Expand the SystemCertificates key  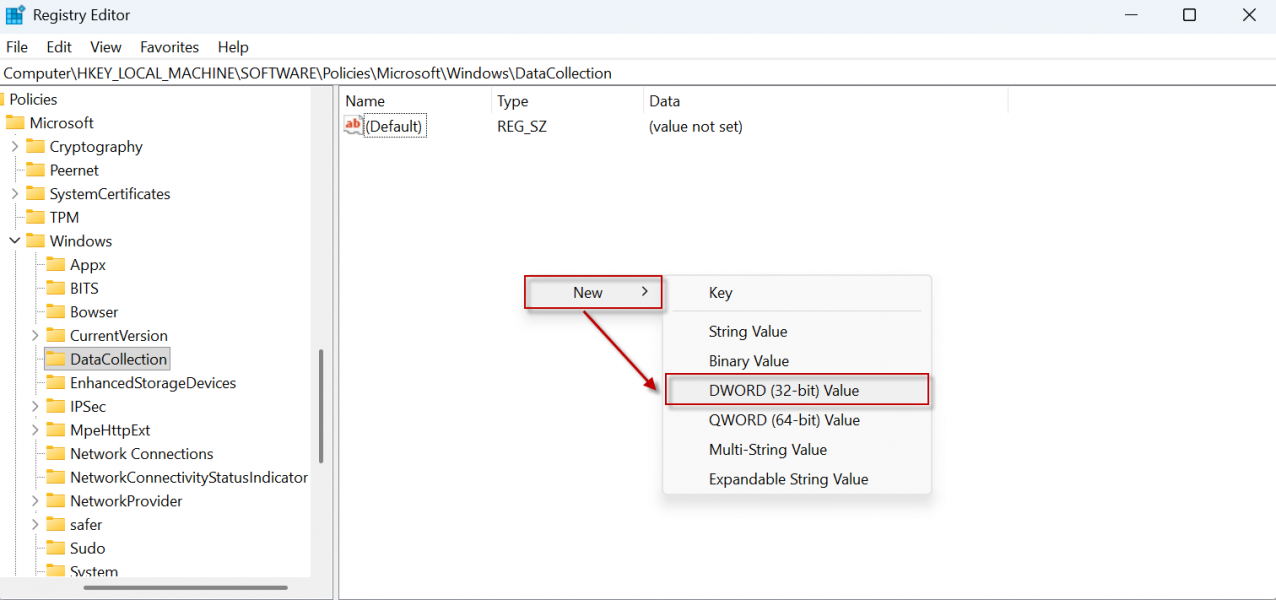tap(15, 194)
